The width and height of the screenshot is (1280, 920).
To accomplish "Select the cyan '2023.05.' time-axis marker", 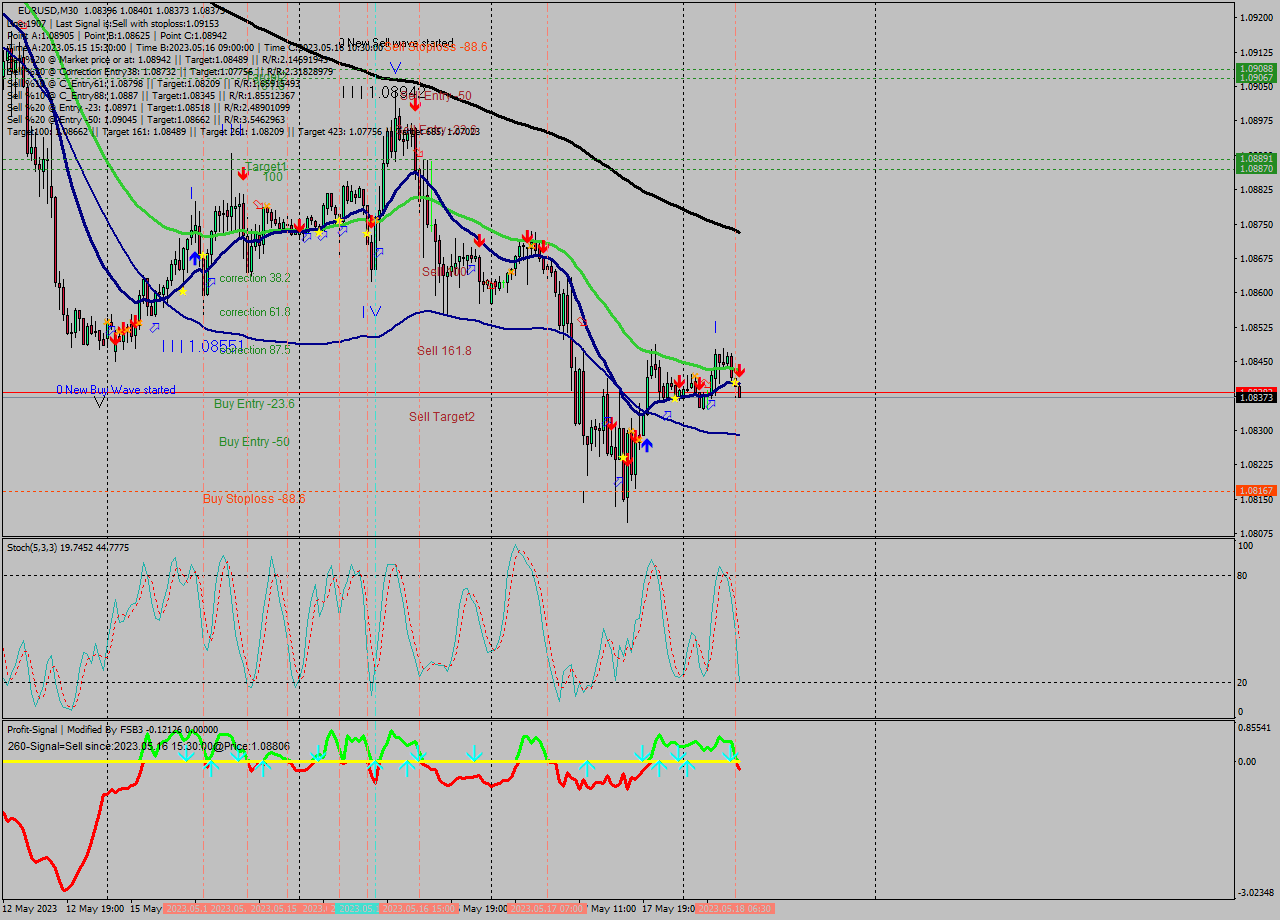I will 356,909.
